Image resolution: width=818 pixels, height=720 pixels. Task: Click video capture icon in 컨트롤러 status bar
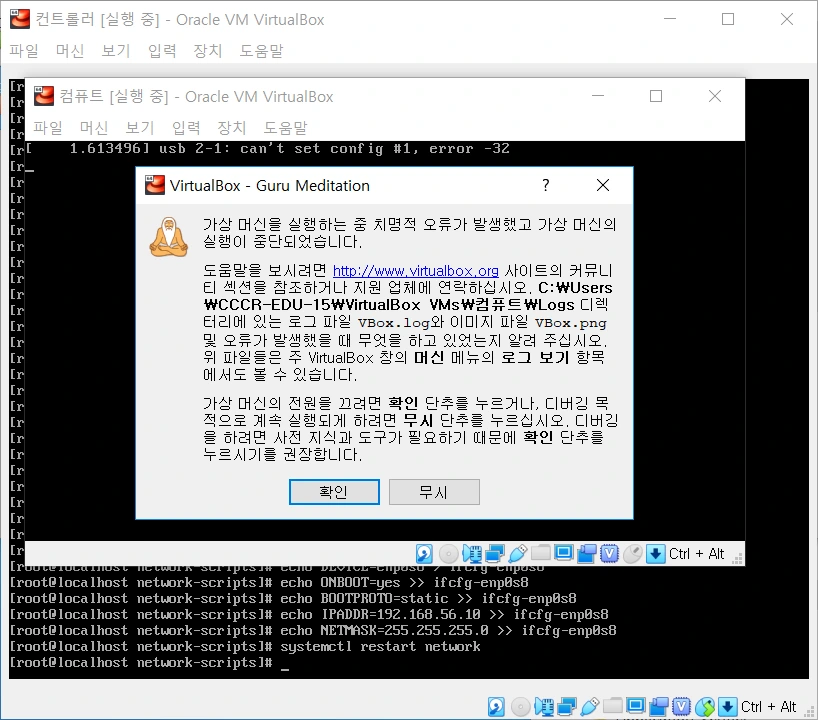(x=659, y=707)
